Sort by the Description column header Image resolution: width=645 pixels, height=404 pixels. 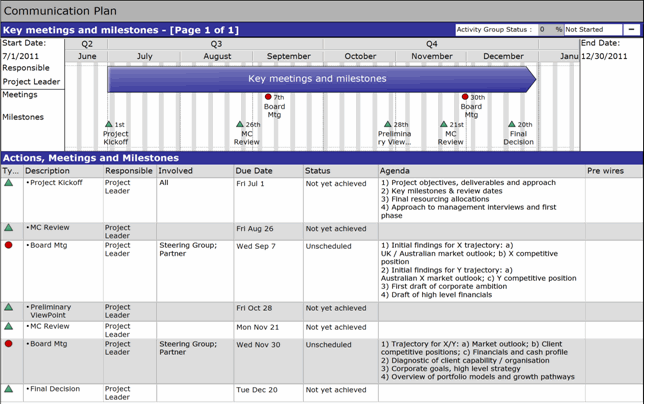point(63,171)
